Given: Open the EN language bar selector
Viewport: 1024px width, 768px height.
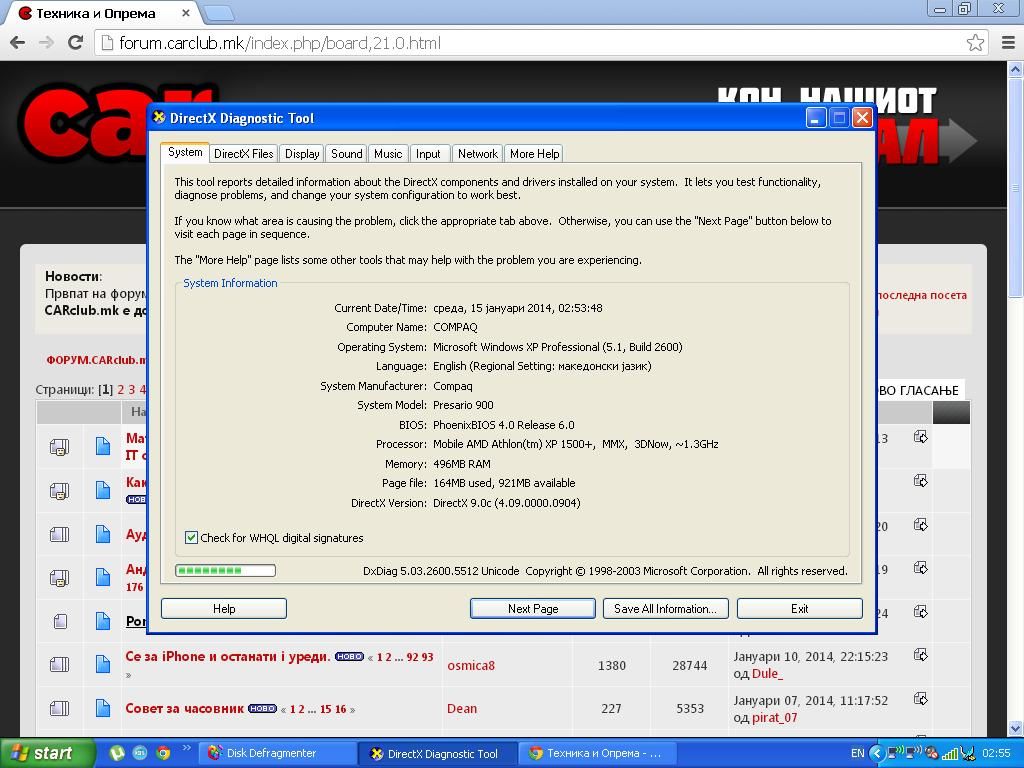Looking at the screenshot, I should pos(857,753).
